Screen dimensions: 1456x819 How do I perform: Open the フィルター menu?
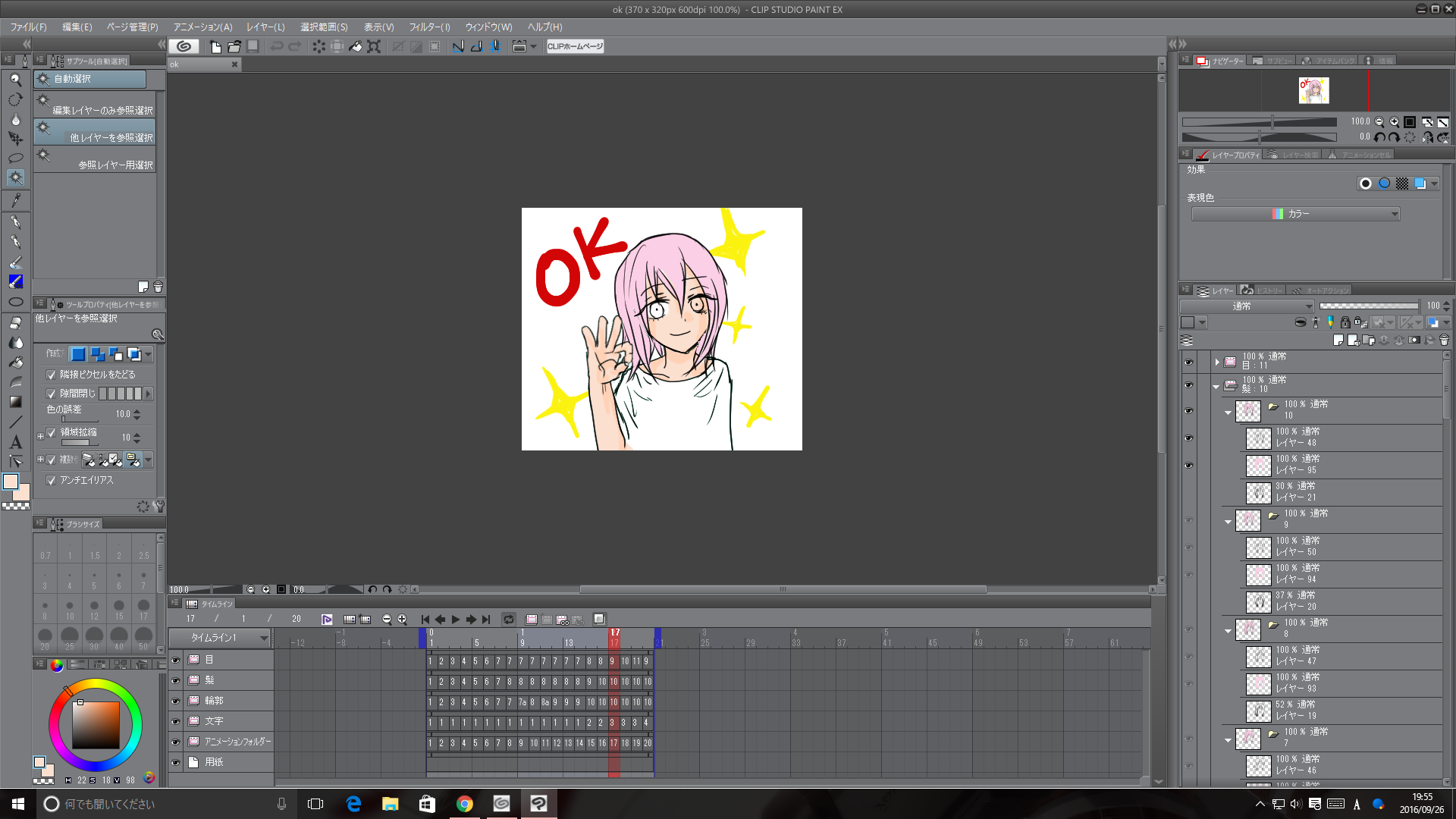click(429, 27)
